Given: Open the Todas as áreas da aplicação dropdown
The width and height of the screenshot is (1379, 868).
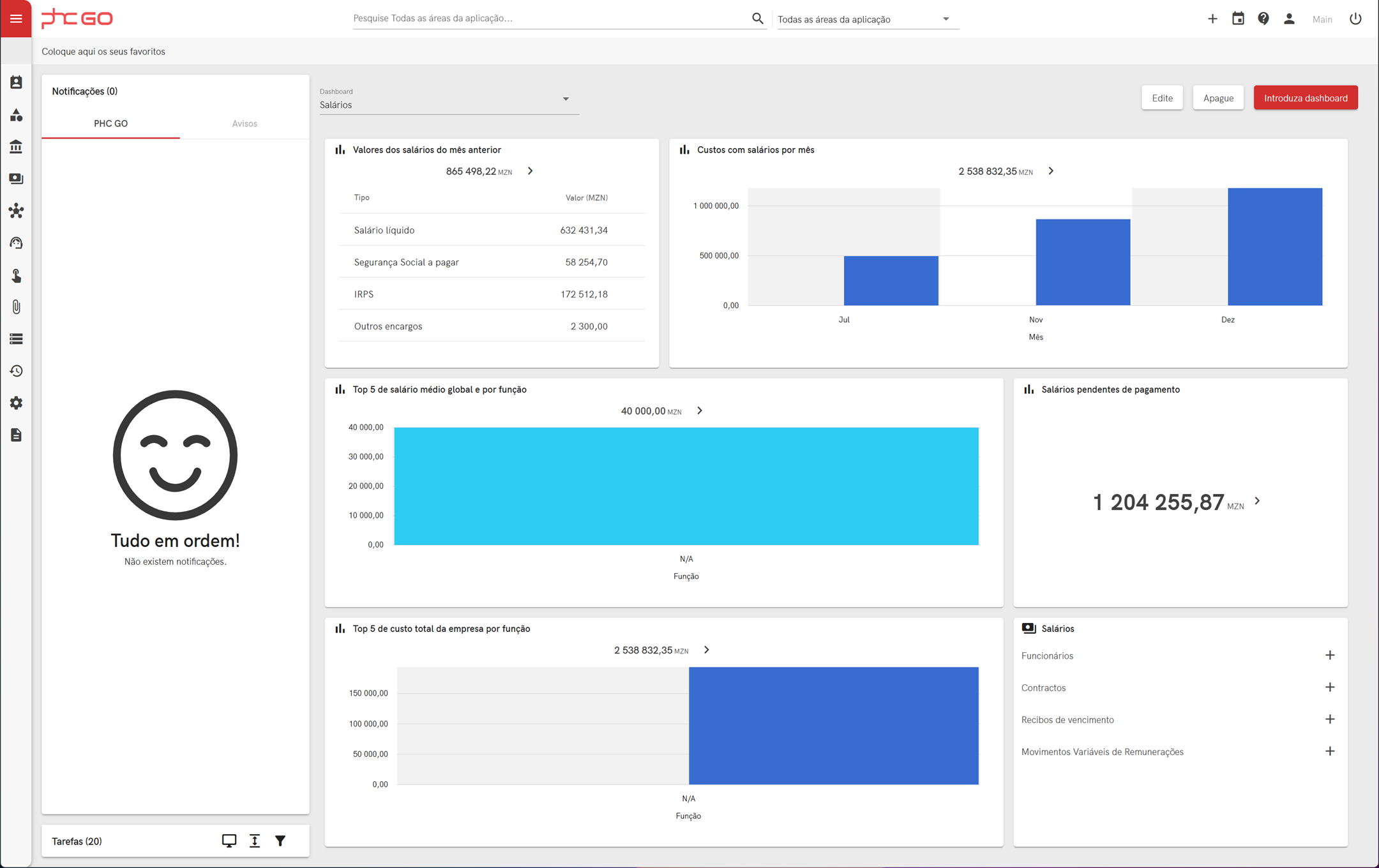Looking at the screenshot, I should tap(867, 19).
